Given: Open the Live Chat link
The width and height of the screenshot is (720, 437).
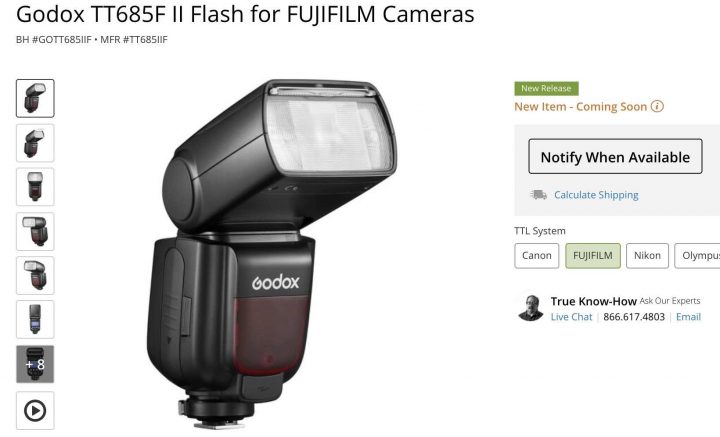Looking at the screenshot, I should 572,317.
